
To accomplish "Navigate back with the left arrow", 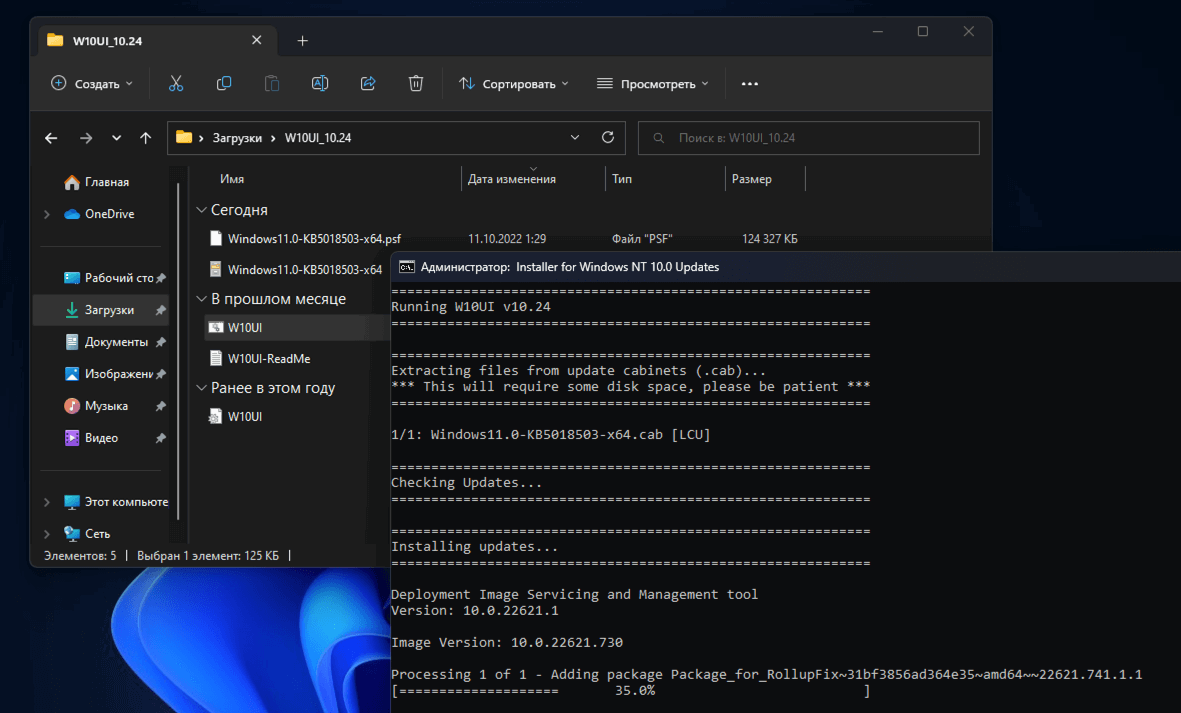I will [x=52, y=138].
